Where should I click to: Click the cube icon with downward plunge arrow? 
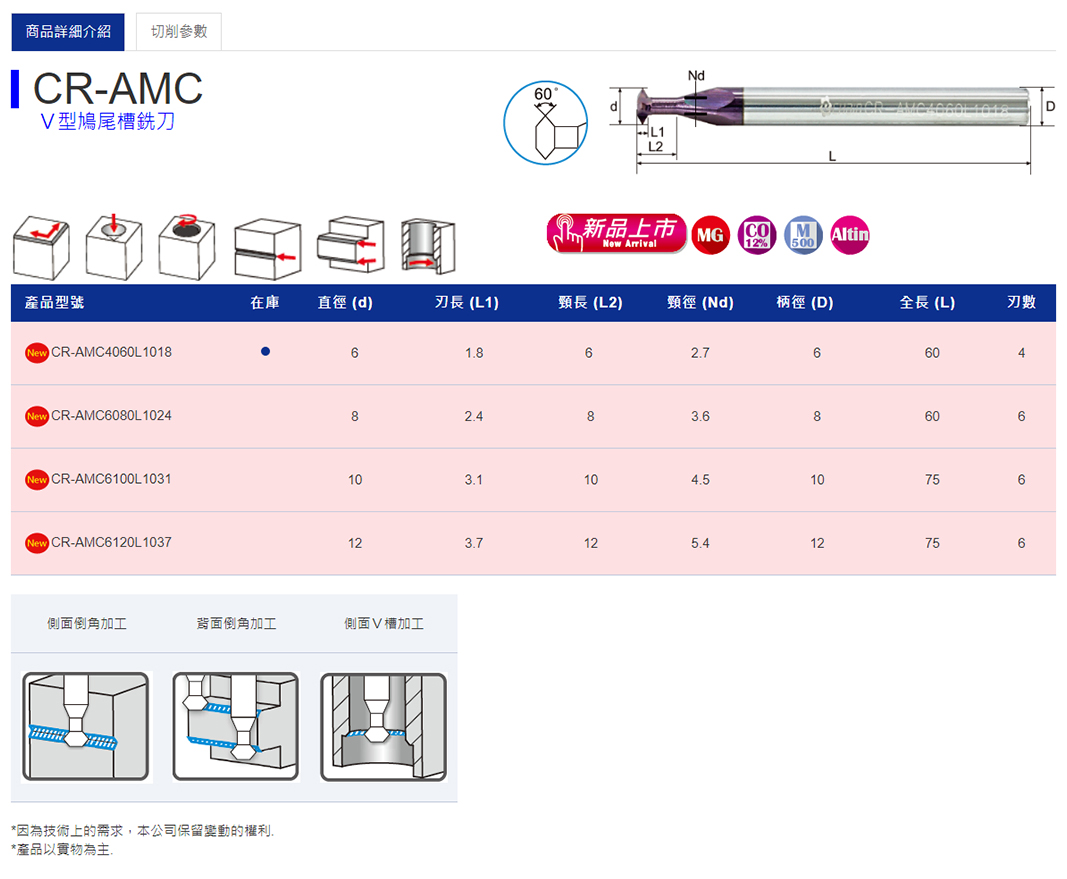pos(114,247)
